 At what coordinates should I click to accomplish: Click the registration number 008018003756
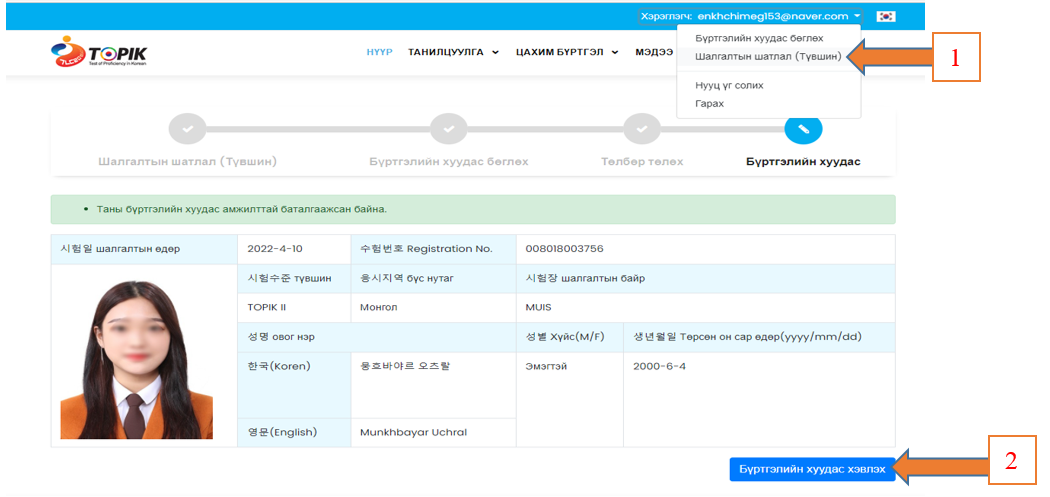(x=564, y=248)
